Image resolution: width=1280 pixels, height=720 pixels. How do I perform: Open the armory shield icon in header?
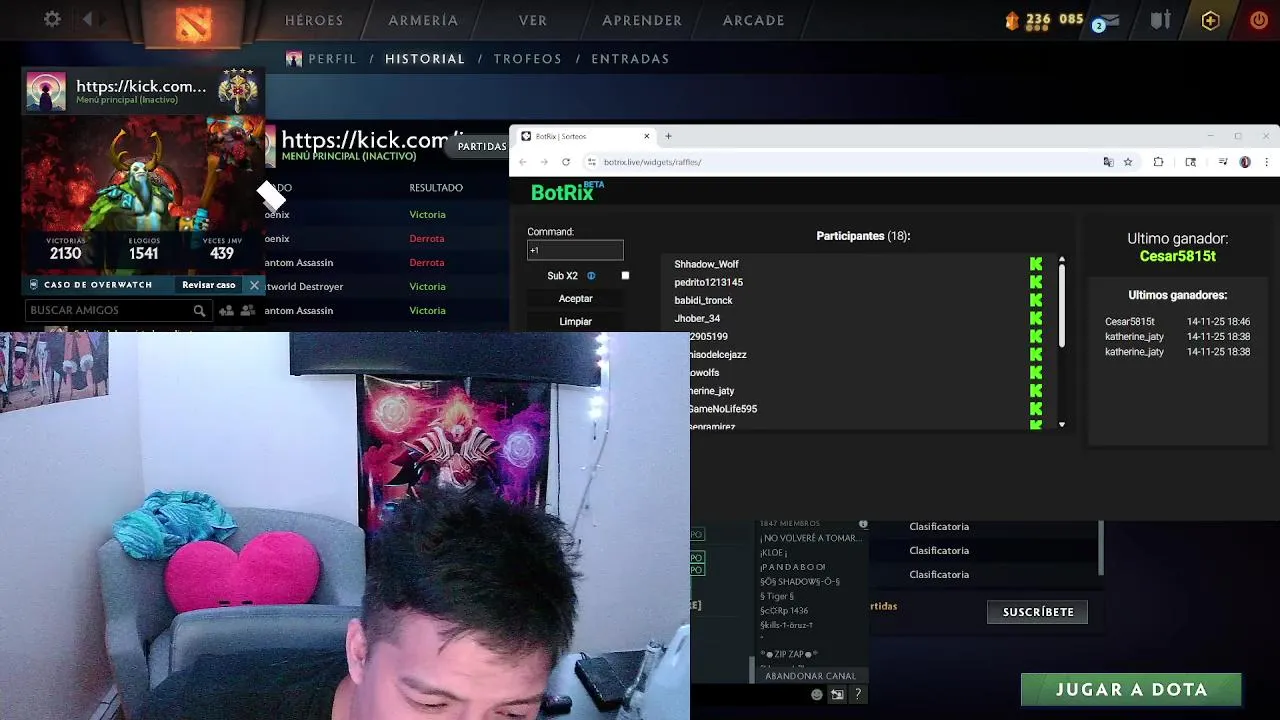[1161, 20]
